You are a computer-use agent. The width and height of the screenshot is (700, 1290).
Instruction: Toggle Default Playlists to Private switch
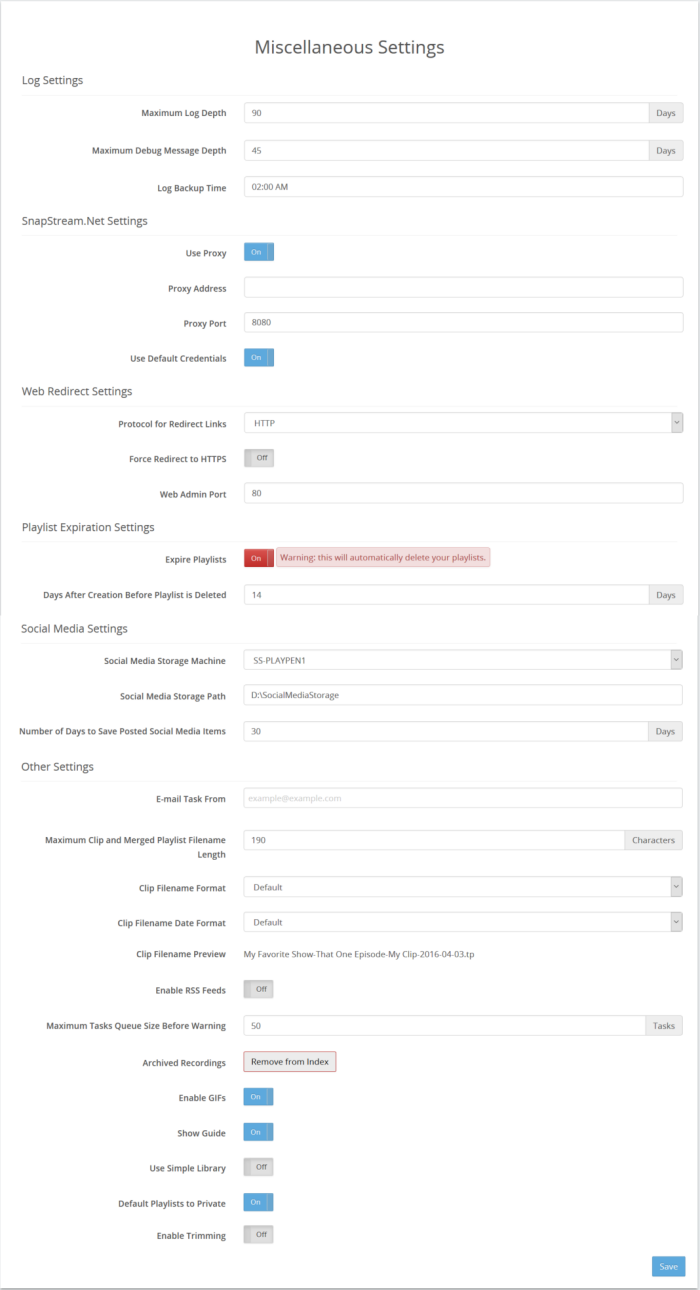[x=258, y=1203]
